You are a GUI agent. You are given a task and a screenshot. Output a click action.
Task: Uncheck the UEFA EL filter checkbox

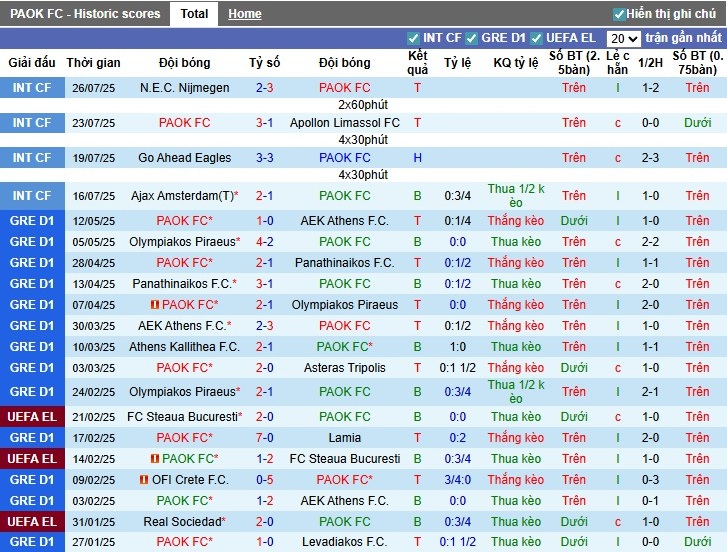coord(536,38)
